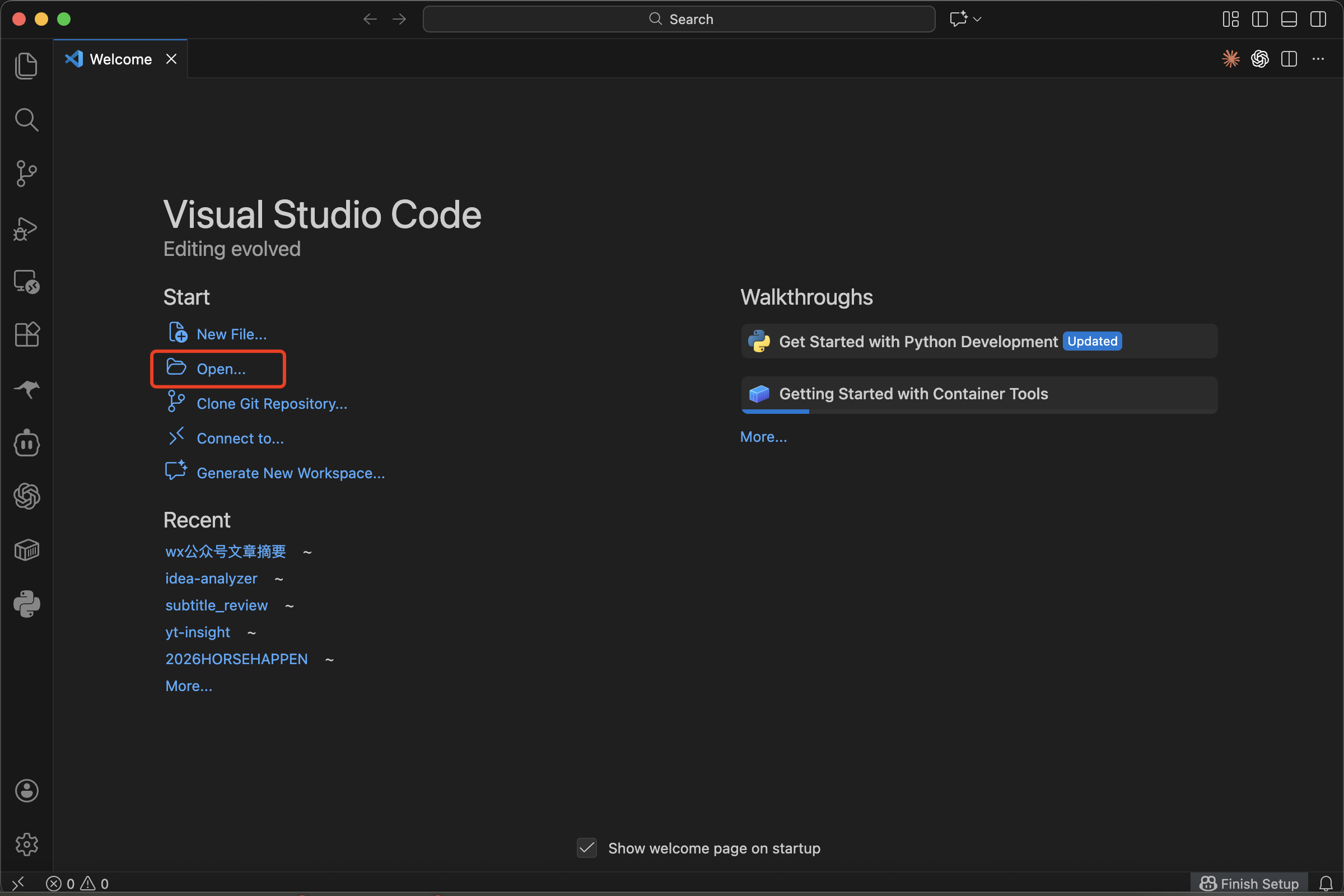Open the robot-face assistant view in activity bar

click(26, 443)
